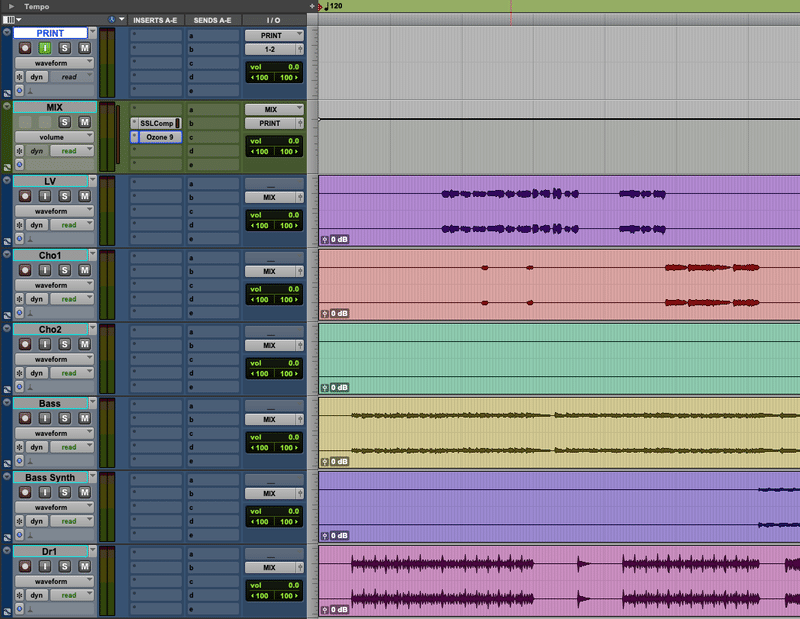800x619 pixels.
Task: Freeze the Bass track snowflake icon
Action: coord(19,447)
